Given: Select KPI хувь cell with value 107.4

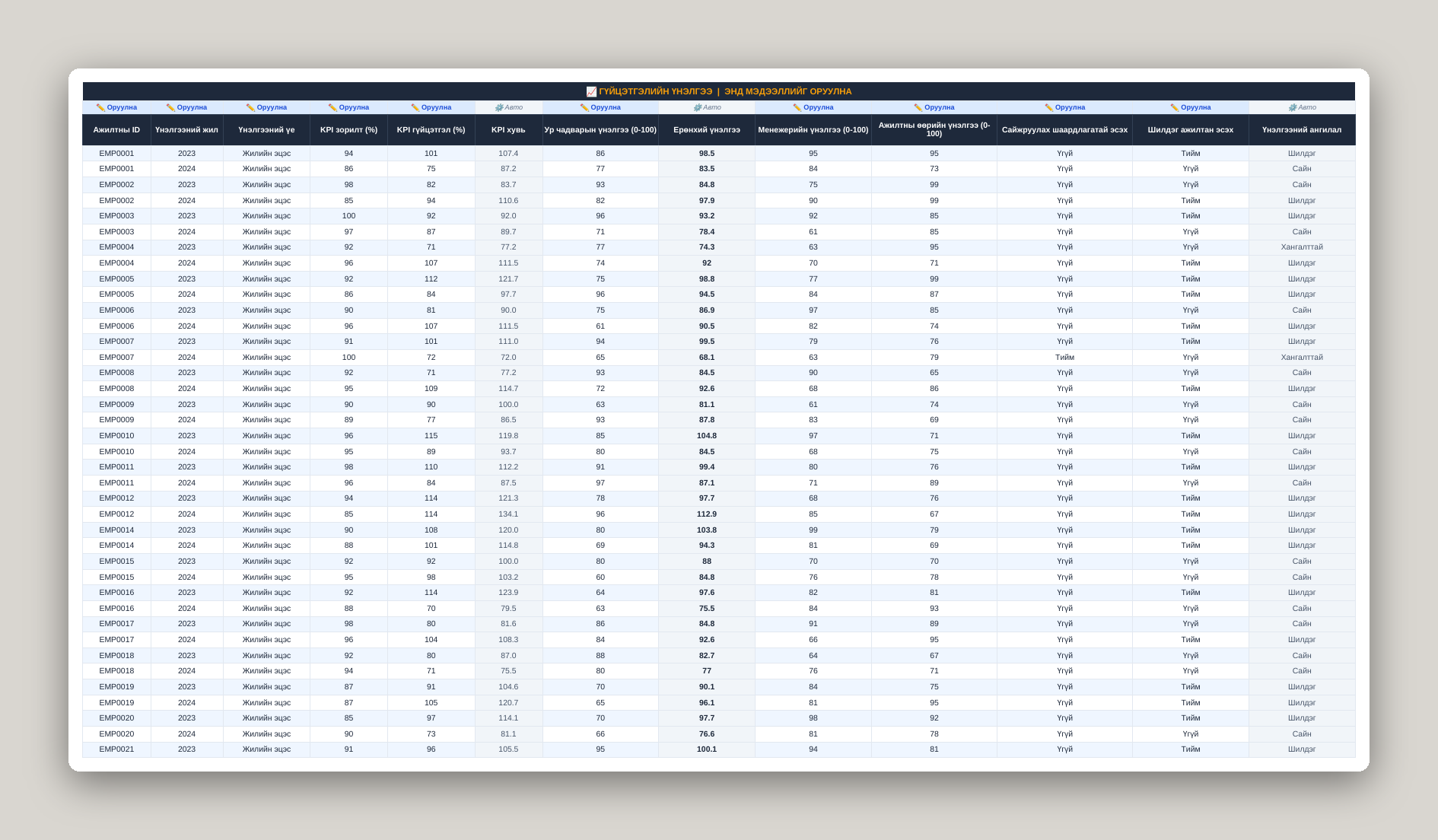Looking at the screenshot, I should pyautogui.click(x=508, y=154).
